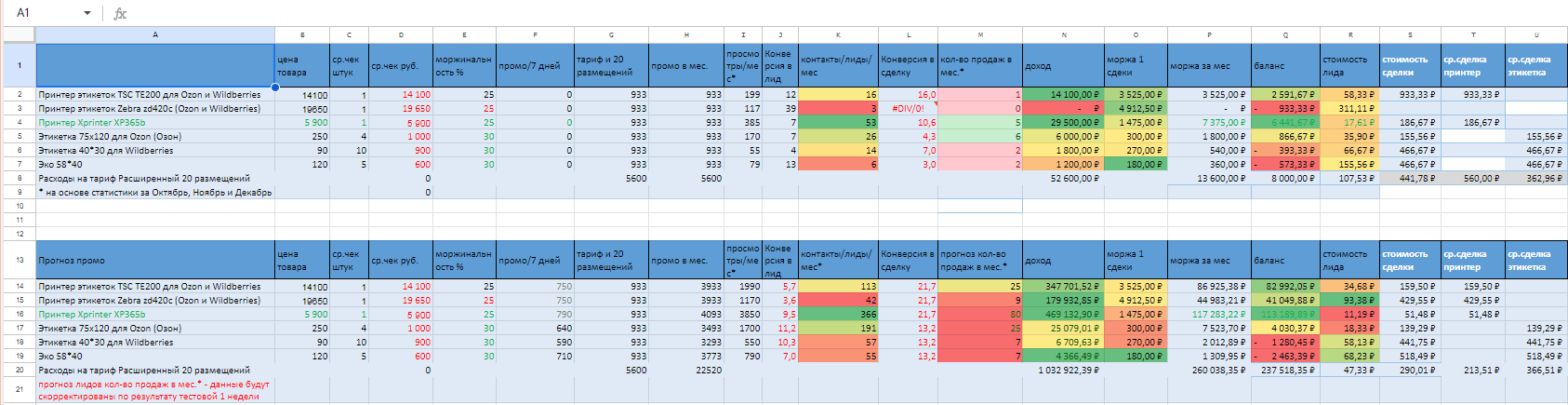Select column N header
1568x405 pixels.
[1063, 34]
